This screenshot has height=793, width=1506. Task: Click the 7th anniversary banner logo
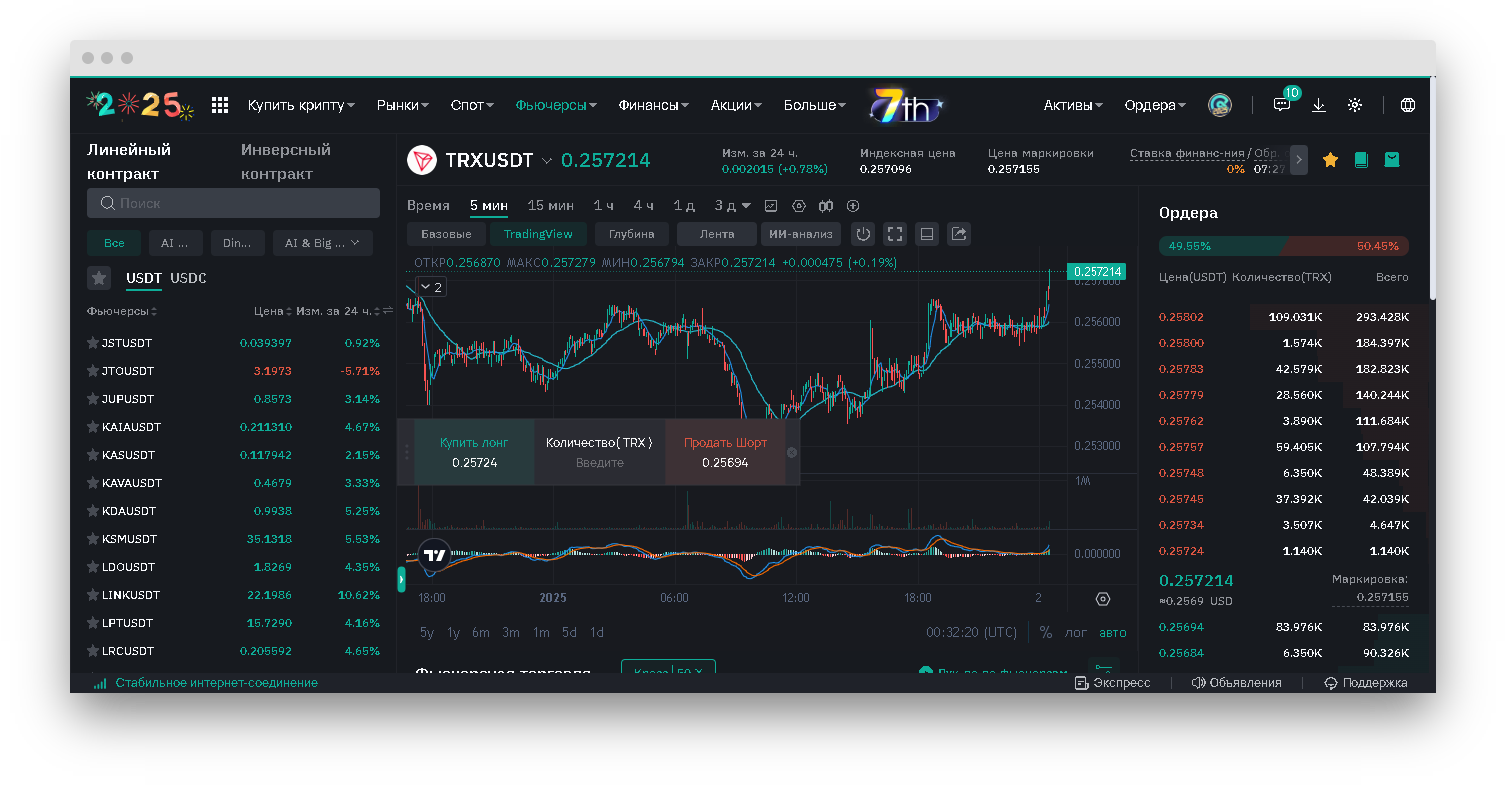[905, 105]
